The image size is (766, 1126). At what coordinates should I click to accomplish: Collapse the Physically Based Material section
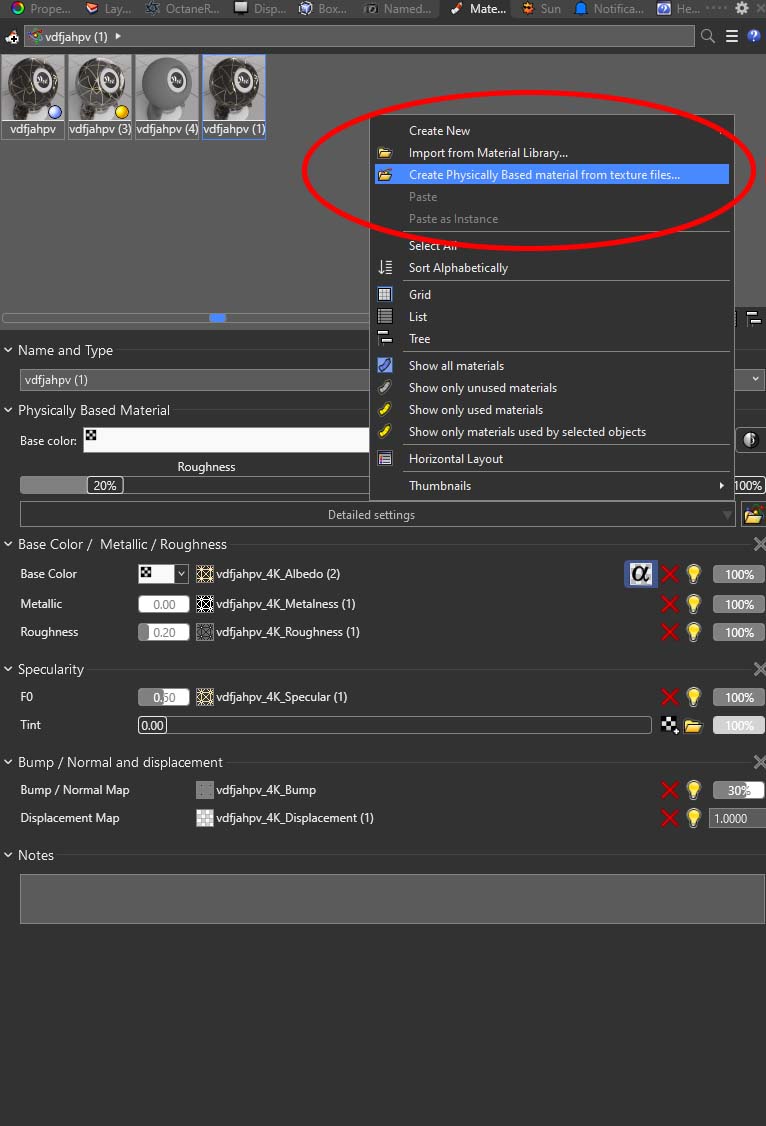(8, 410)
